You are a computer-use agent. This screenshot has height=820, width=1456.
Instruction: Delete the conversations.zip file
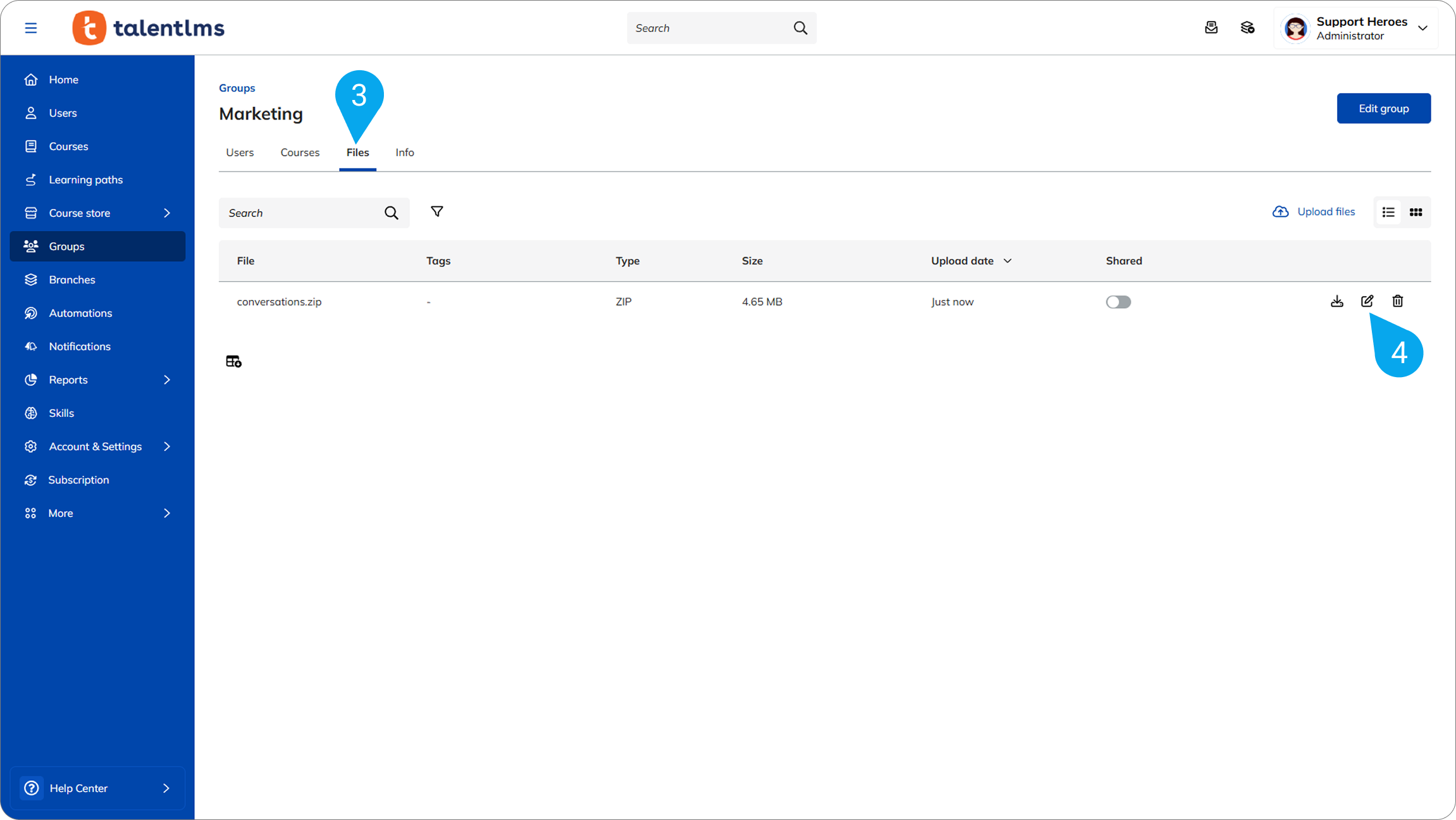click(1397, 301)
